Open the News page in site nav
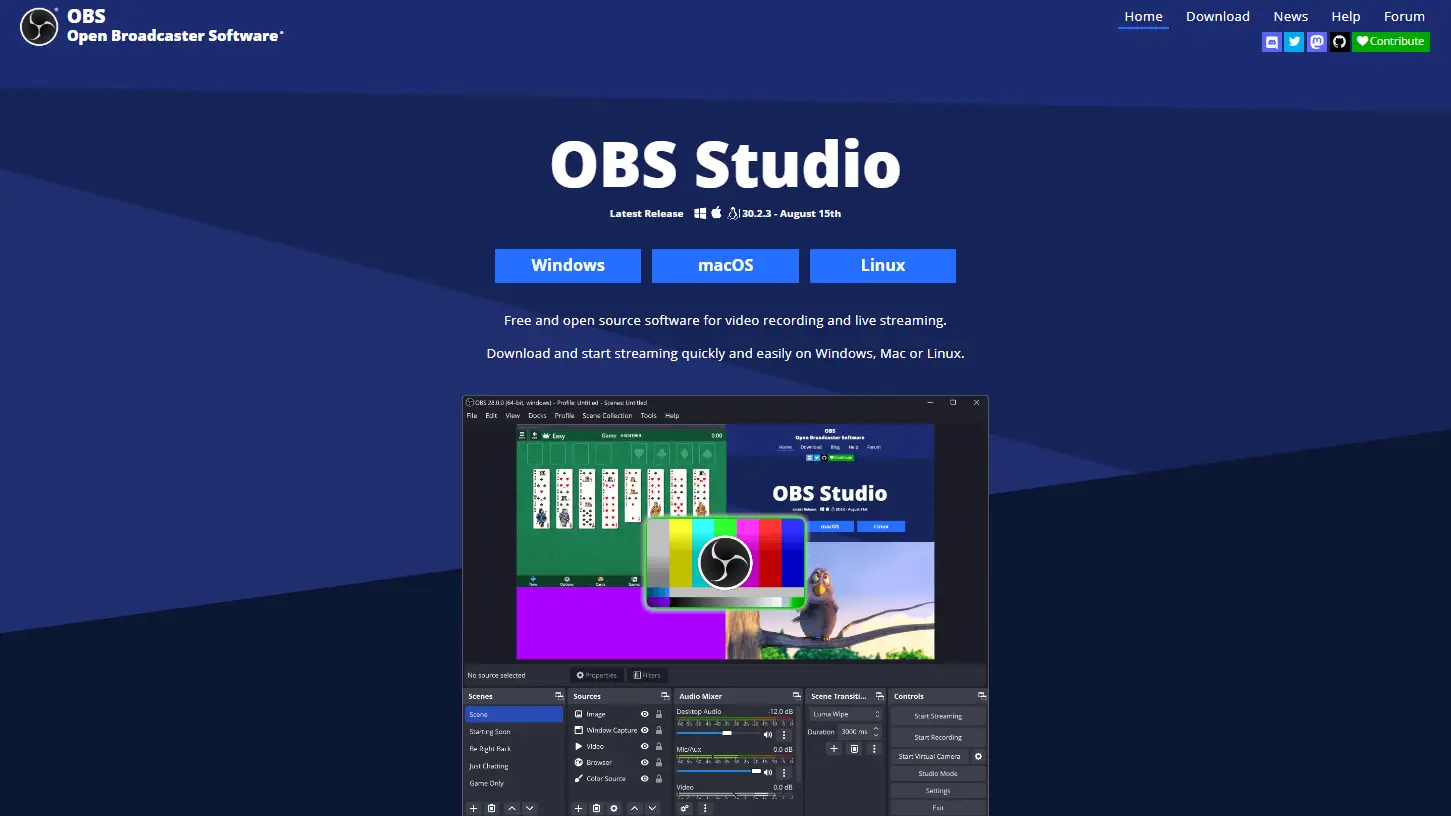Viewport: 1451px width, 816px height. point(1291,16)
